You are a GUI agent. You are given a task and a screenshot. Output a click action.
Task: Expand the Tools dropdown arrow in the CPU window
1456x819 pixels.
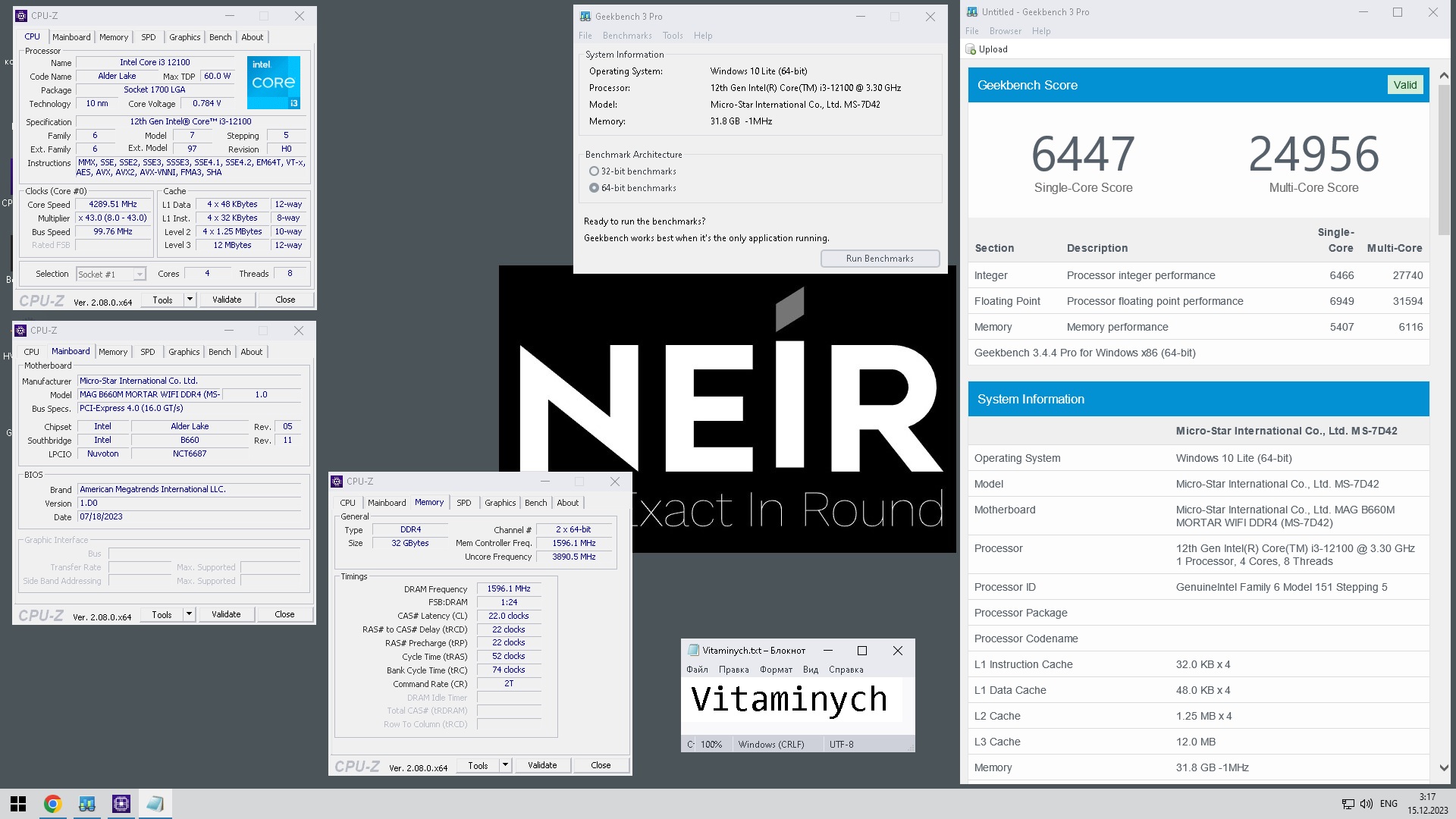(190, 300)
